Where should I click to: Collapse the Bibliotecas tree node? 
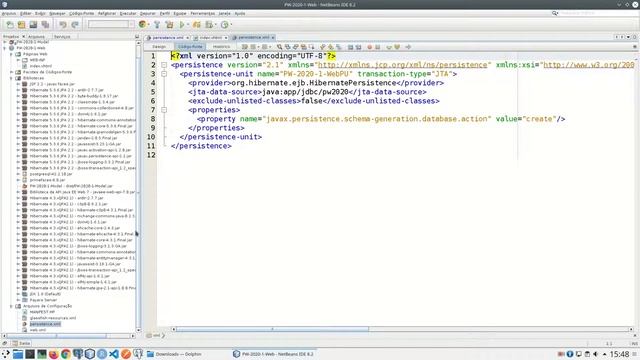pos(11,78)
